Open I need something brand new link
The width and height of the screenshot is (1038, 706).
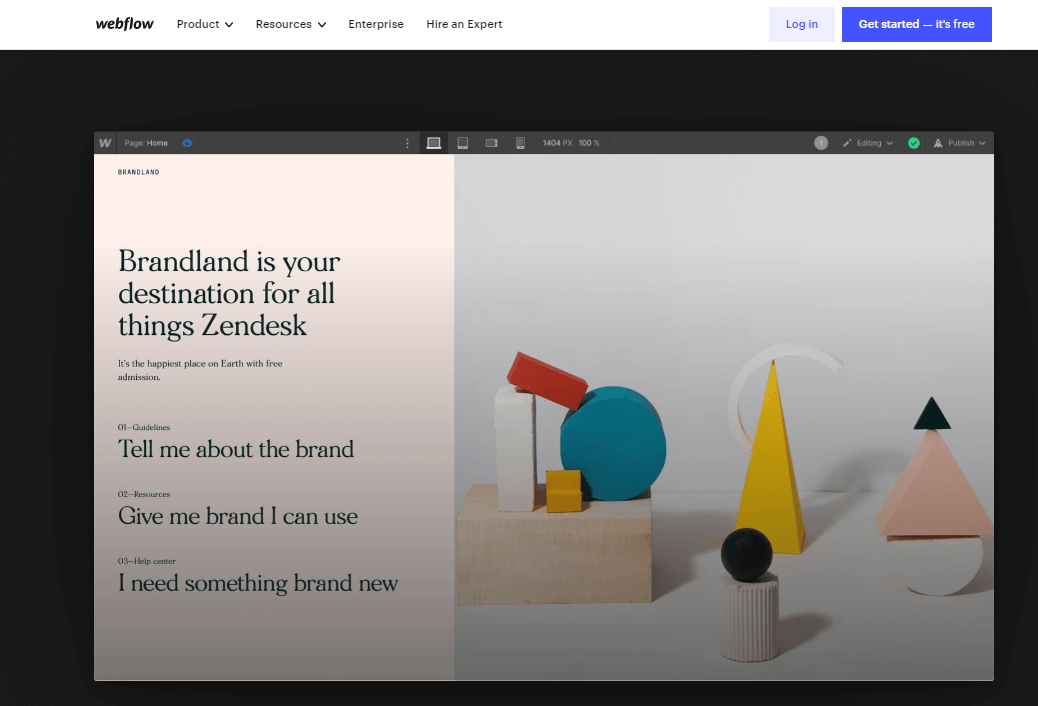click(258, 583)
